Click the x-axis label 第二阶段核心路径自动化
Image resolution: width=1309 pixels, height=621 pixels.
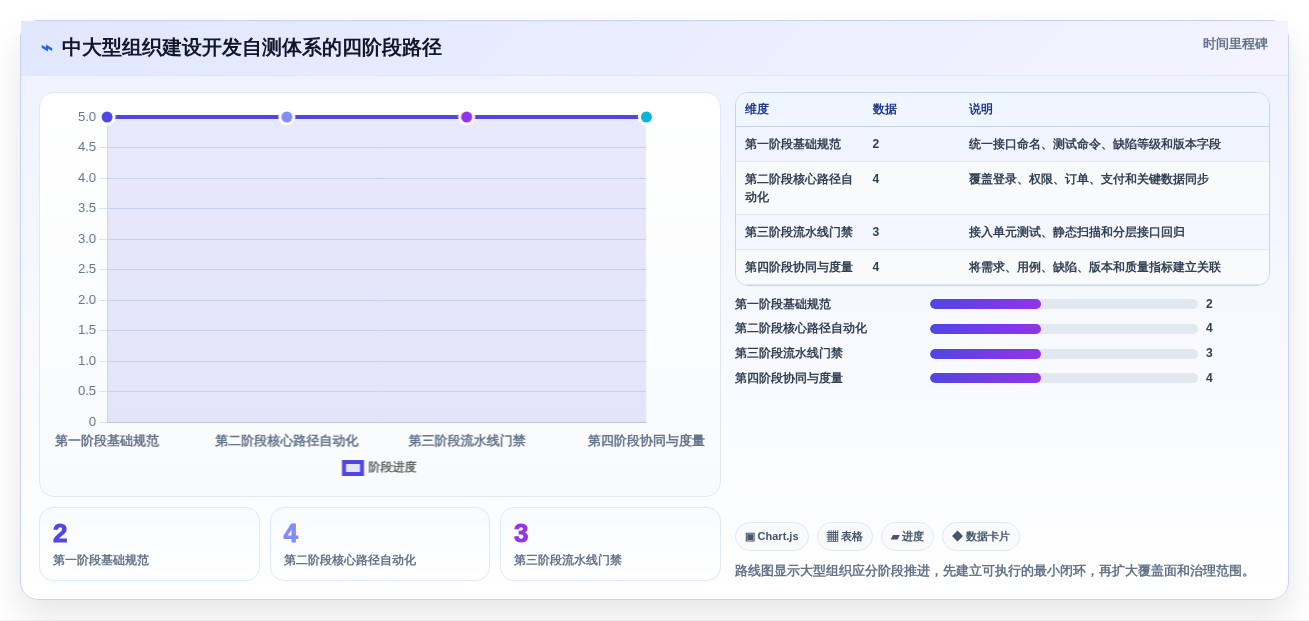(x=287, y=441)
